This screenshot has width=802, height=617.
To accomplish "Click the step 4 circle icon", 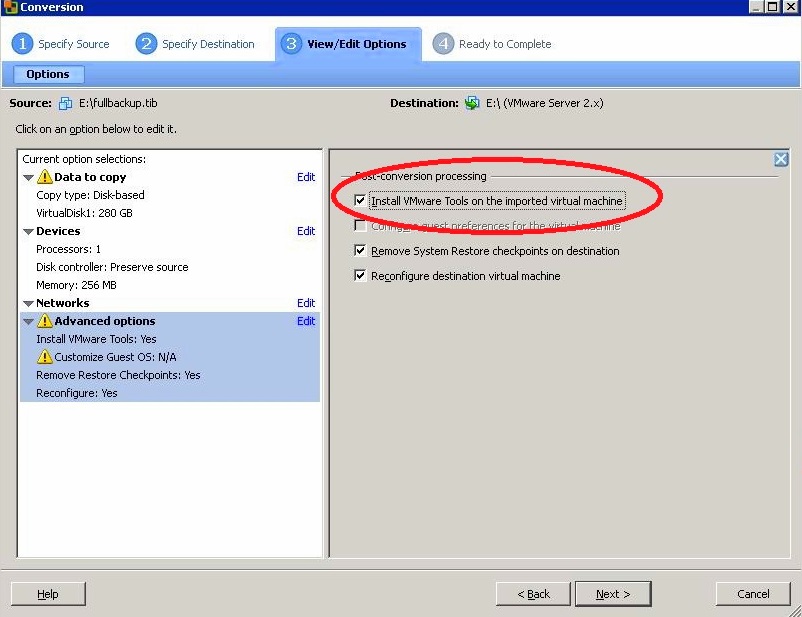I will pos(443,44).
